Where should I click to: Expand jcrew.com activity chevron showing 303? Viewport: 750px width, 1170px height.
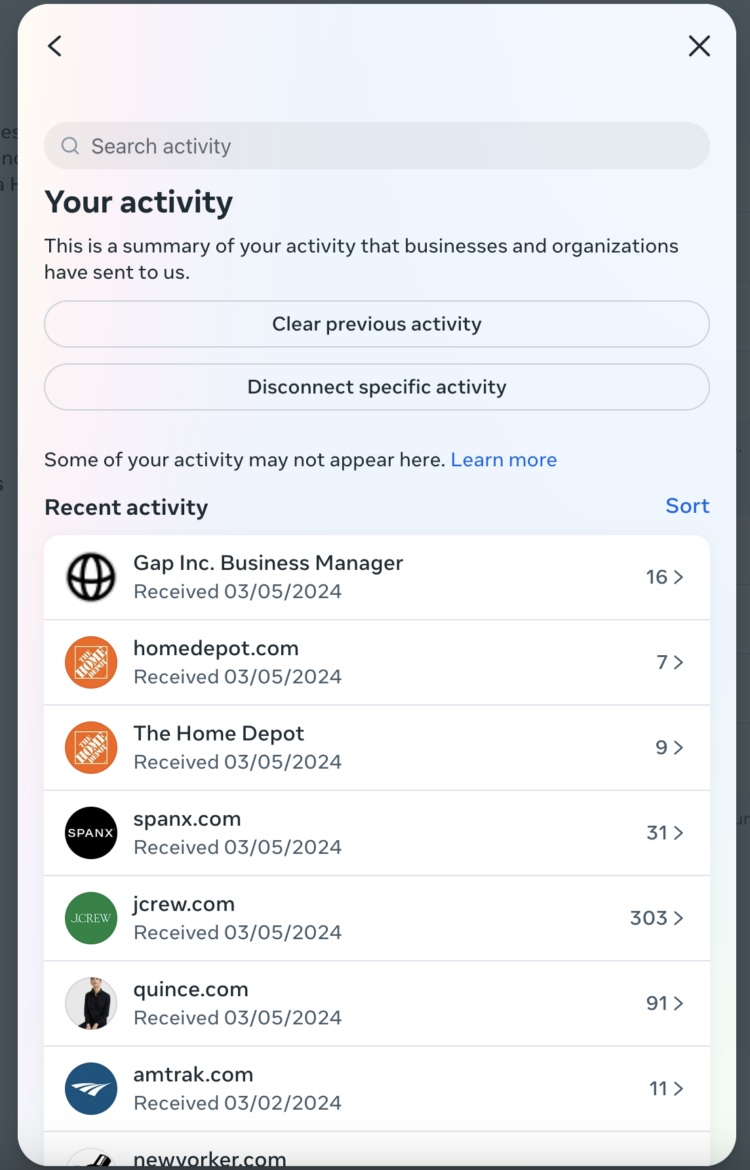679,918
